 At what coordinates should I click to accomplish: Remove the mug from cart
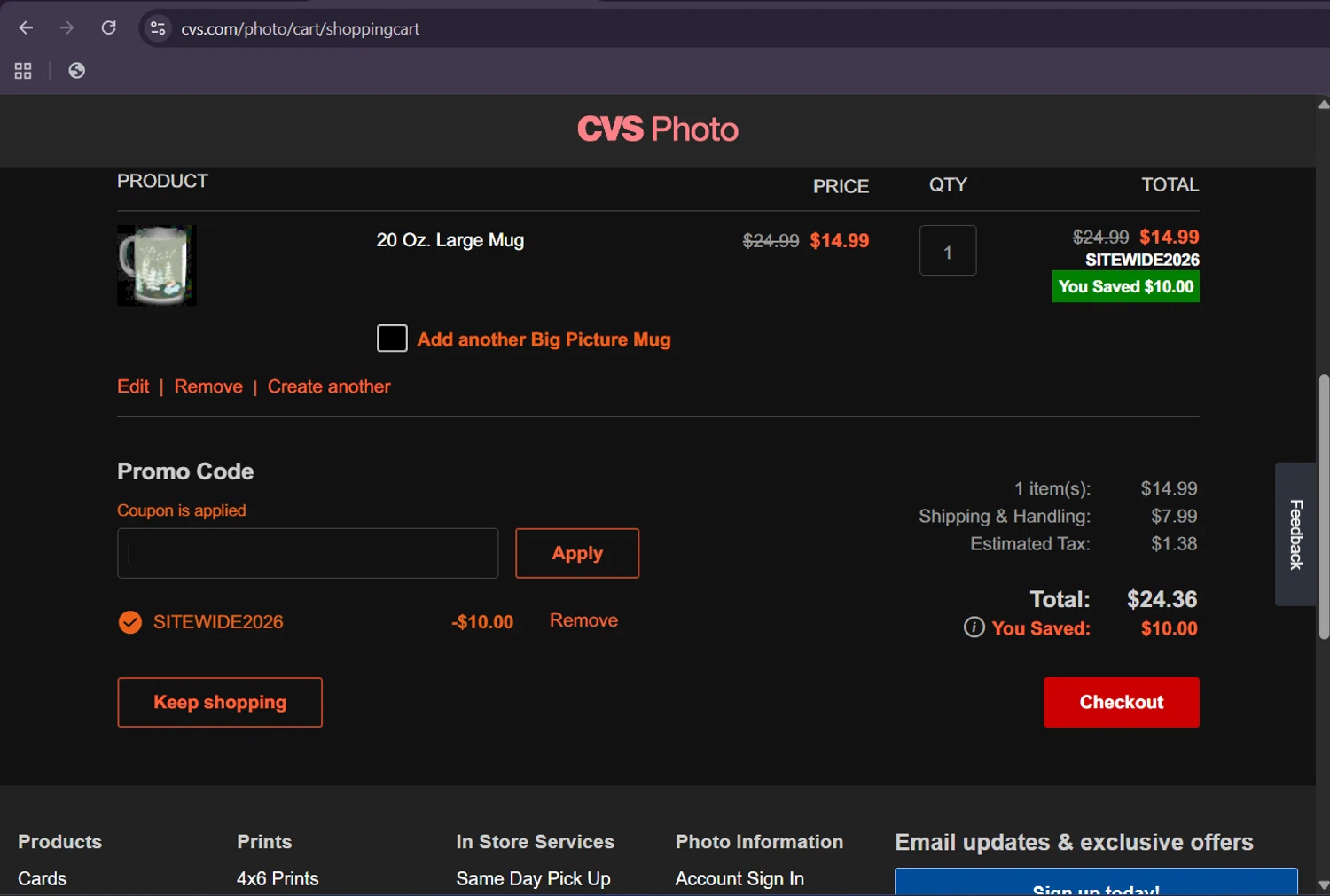(x=208, y=386)
